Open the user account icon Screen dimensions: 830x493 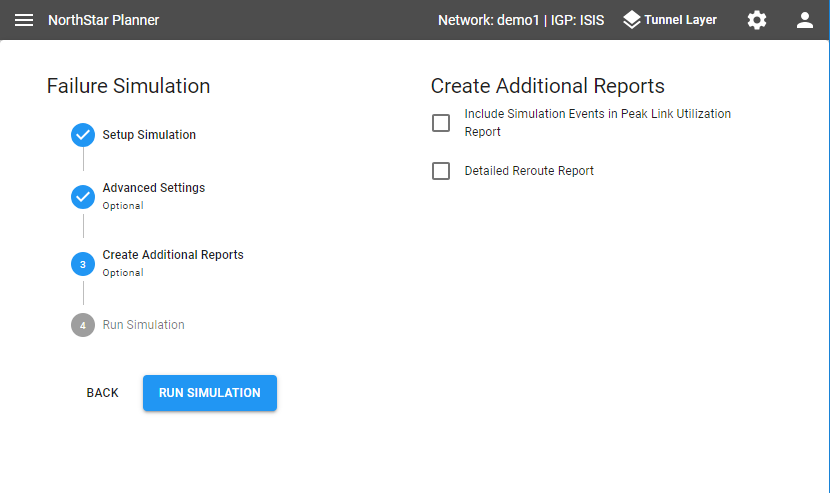805,20
